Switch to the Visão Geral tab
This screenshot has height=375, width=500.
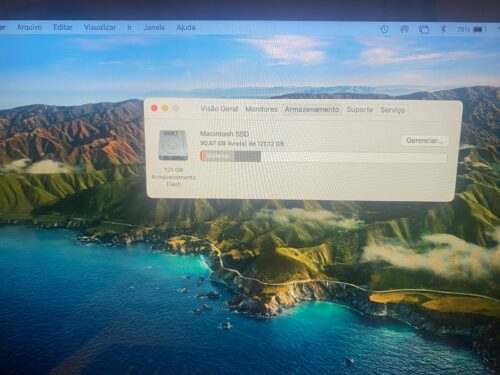point(219,109)
